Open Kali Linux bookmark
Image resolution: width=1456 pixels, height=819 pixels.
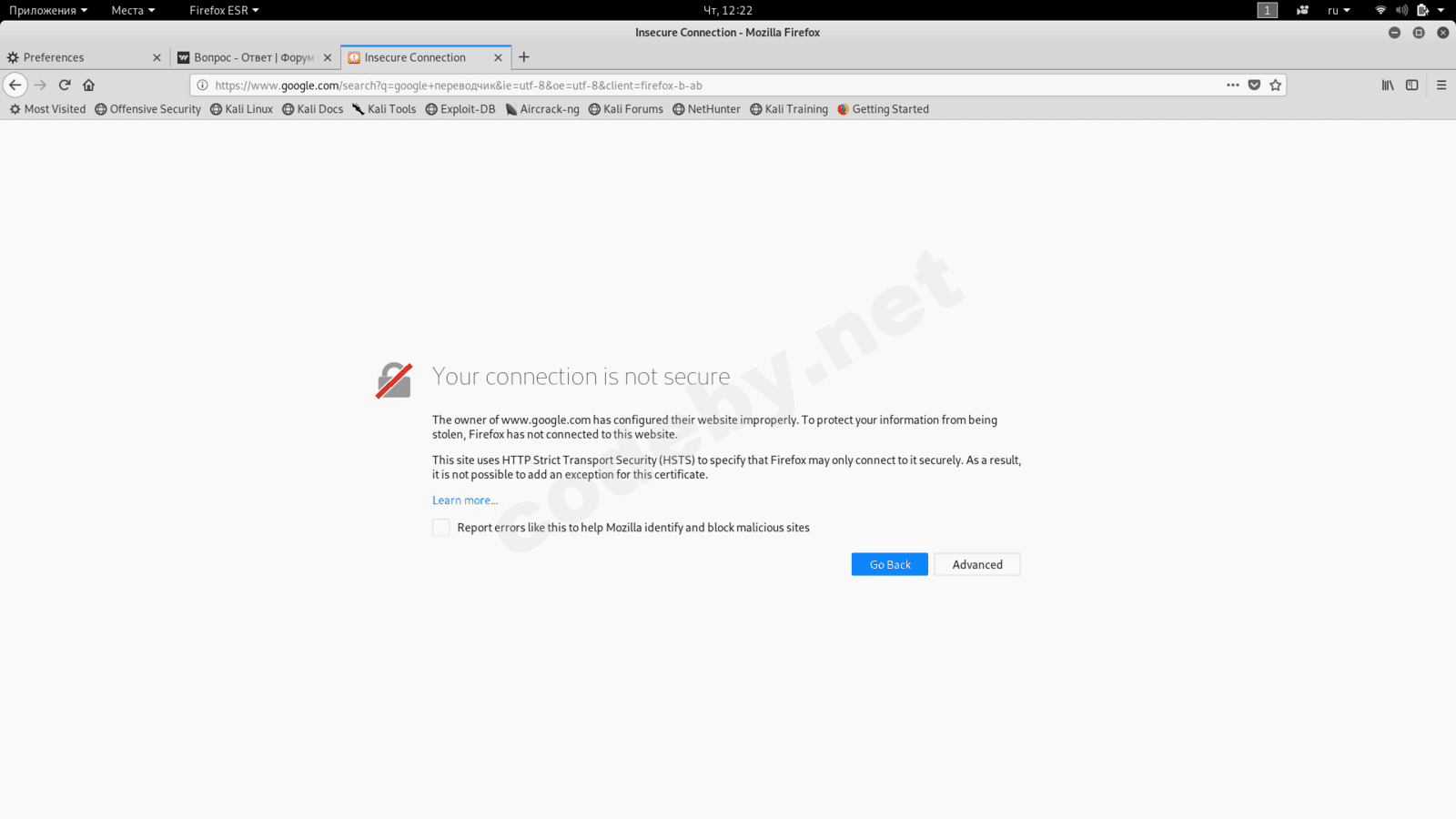(241, 109)
